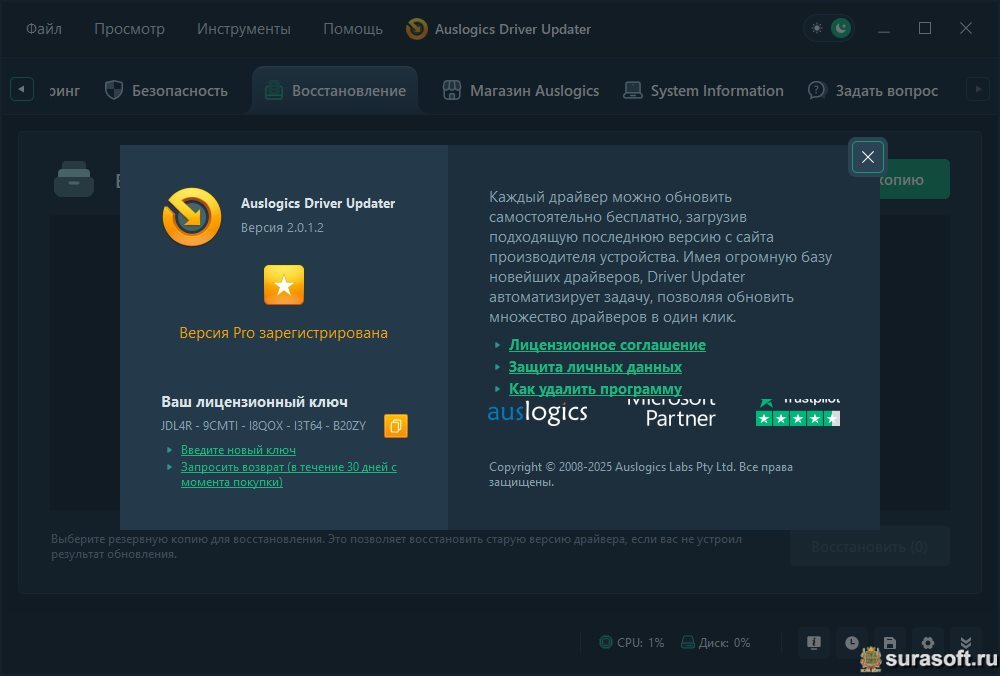
Task: Click the Auslogics Driver Updater title icon
Action: point(416,29)
